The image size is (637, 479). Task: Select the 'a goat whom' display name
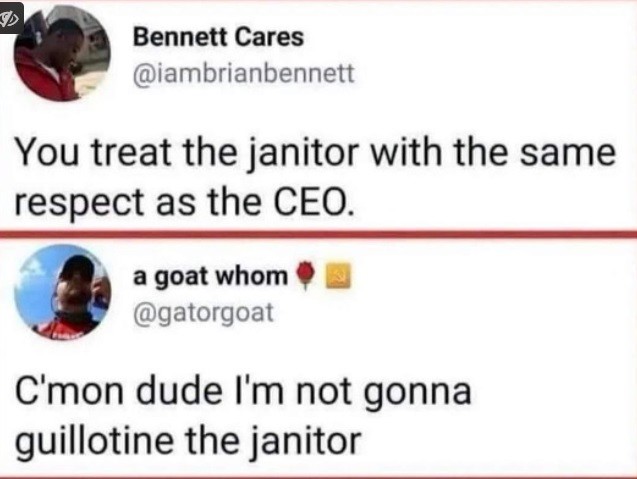coord(210,275)
